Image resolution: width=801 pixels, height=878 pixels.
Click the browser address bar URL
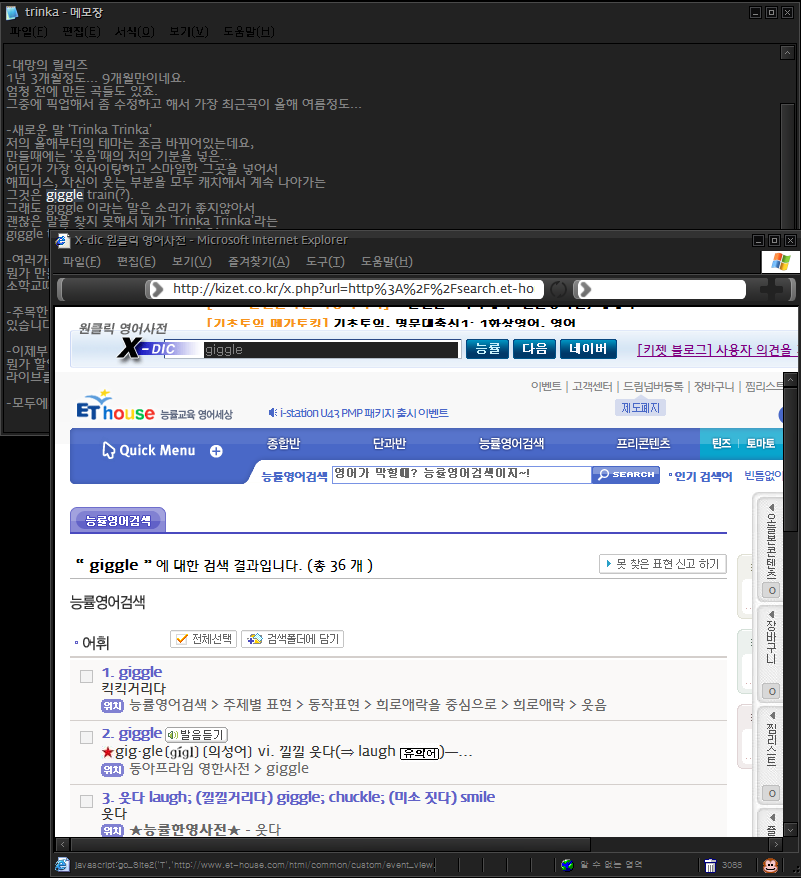(x=353, y=289)
